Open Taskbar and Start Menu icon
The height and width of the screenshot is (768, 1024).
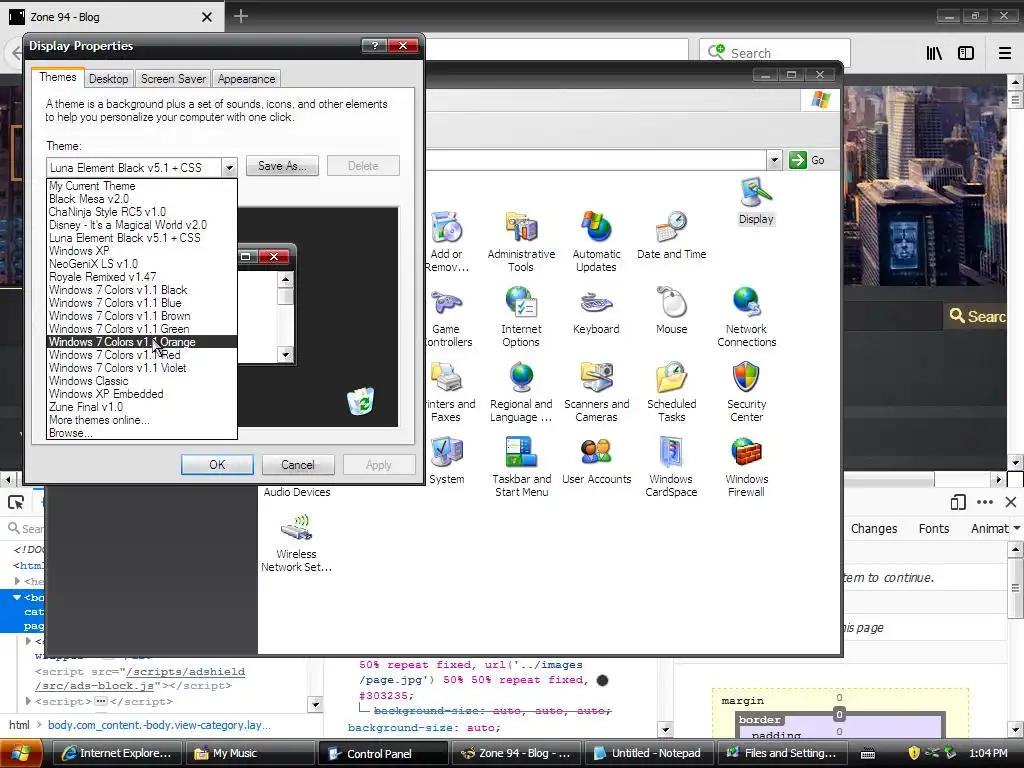[521, 467]
